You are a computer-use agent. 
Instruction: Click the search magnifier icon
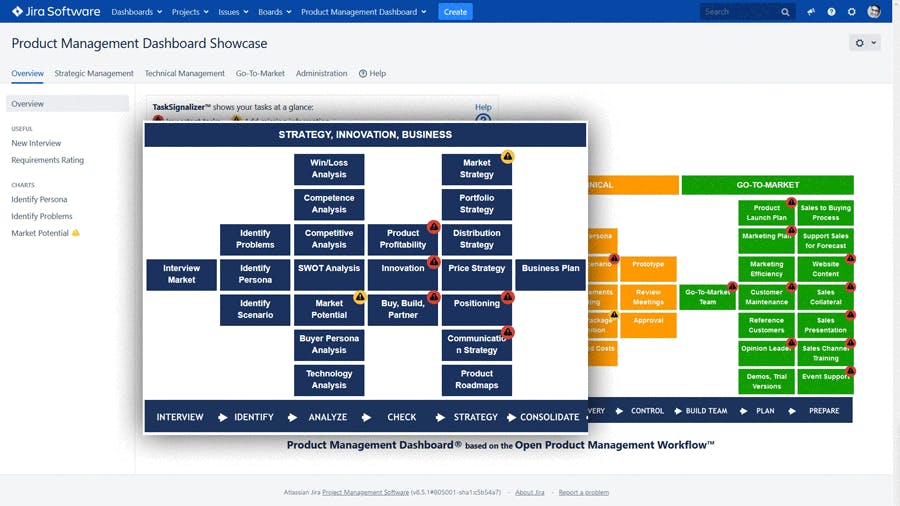[x=785, y=11]
